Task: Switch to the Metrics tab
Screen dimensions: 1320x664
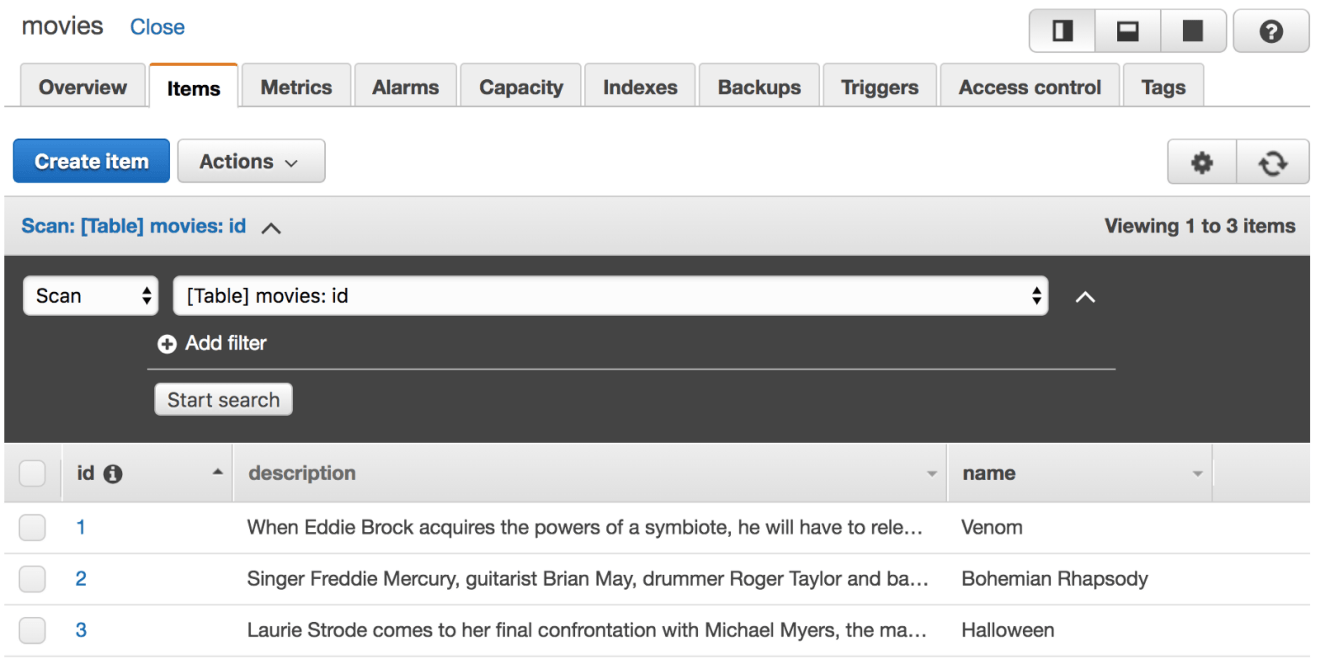Action: click(296, 87)
